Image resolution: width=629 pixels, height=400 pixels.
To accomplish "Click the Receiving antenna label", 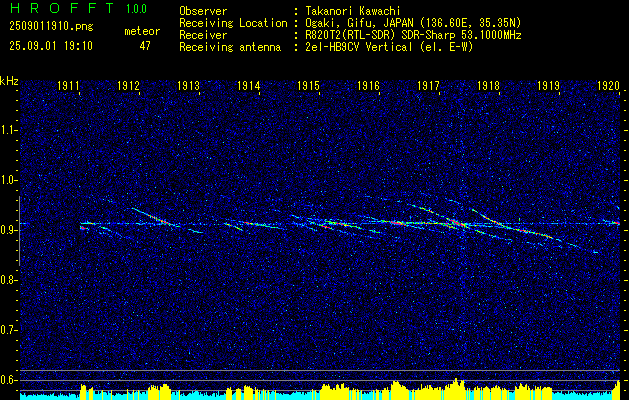I will [x=230, y=47].
